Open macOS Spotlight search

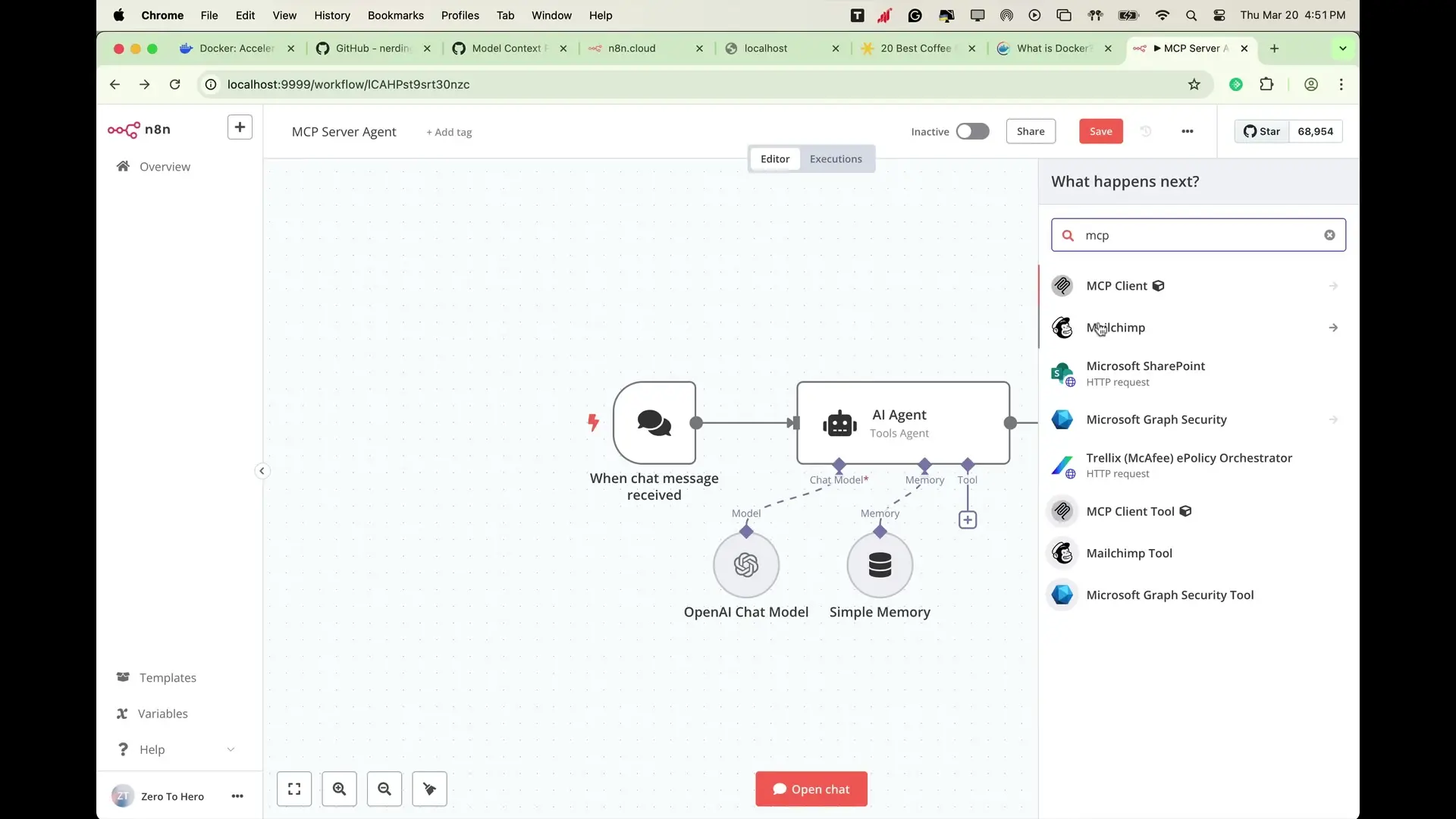[x=1191, y=15]
